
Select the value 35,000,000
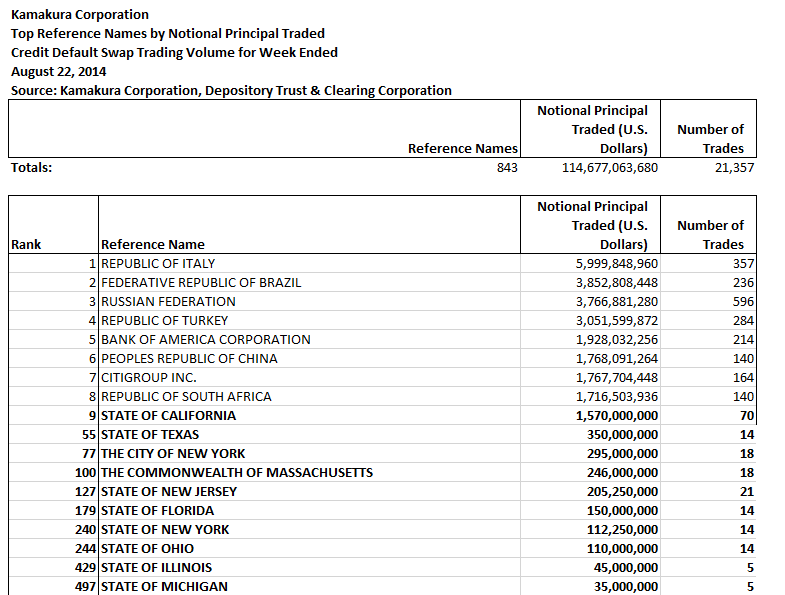626,587
